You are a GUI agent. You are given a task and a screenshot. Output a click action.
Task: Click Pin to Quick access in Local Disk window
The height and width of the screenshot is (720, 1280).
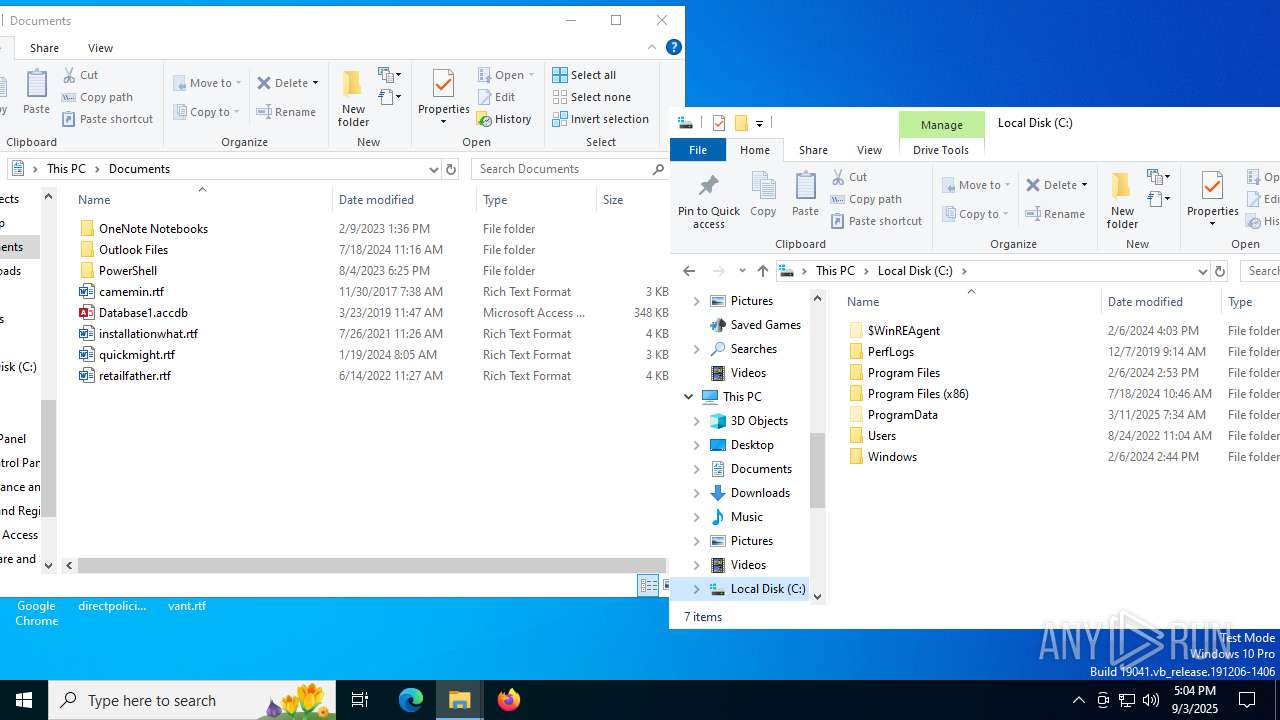coord(709,202)
